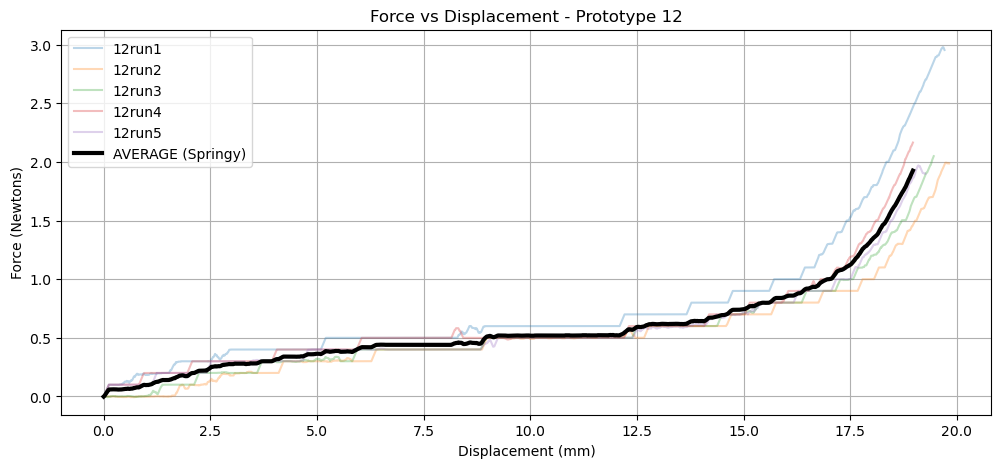Screen dimensions: 1001x468
Task: Click the orange line swatch for 12run2
Action: (87, 70)
